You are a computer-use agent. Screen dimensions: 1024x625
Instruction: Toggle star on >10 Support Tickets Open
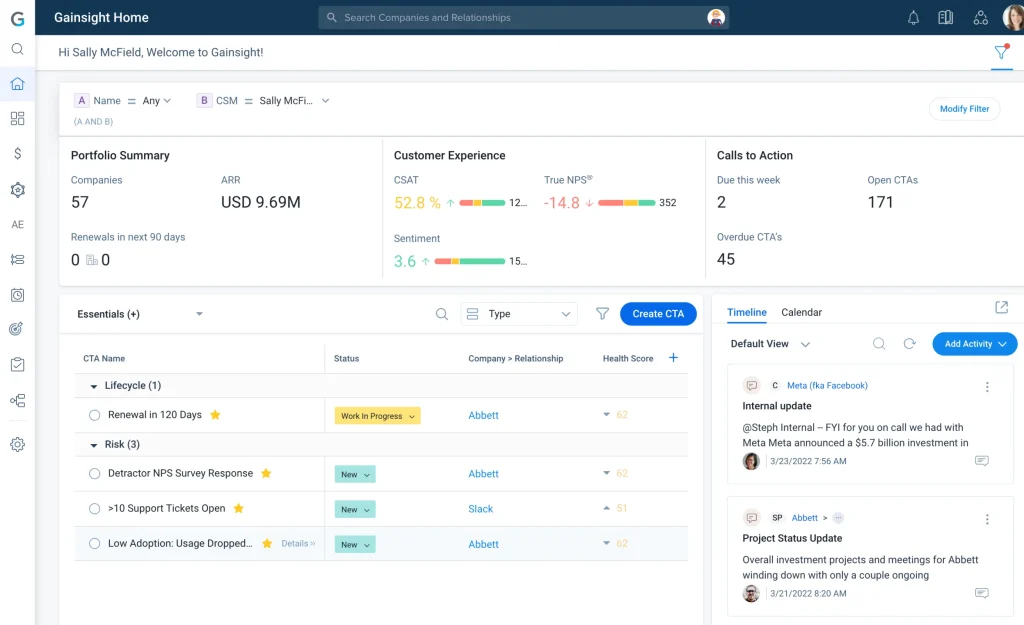pos(238,508)
